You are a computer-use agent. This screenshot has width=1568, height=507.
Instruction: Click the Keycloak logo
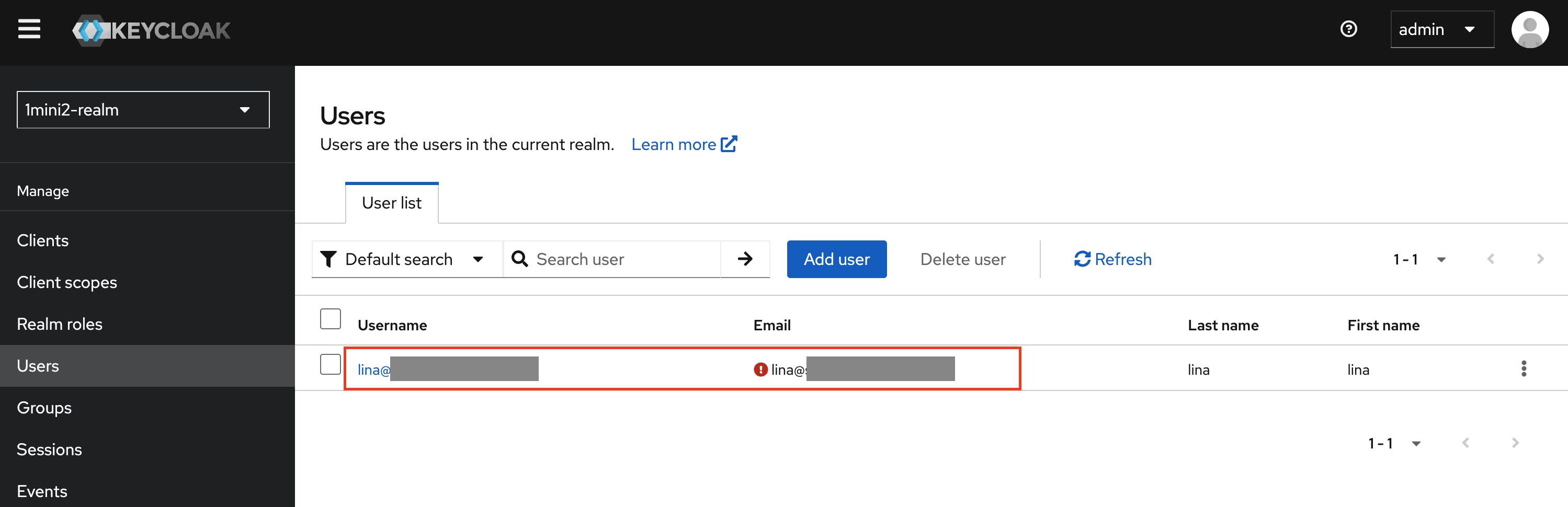click(x=151, y=30)
